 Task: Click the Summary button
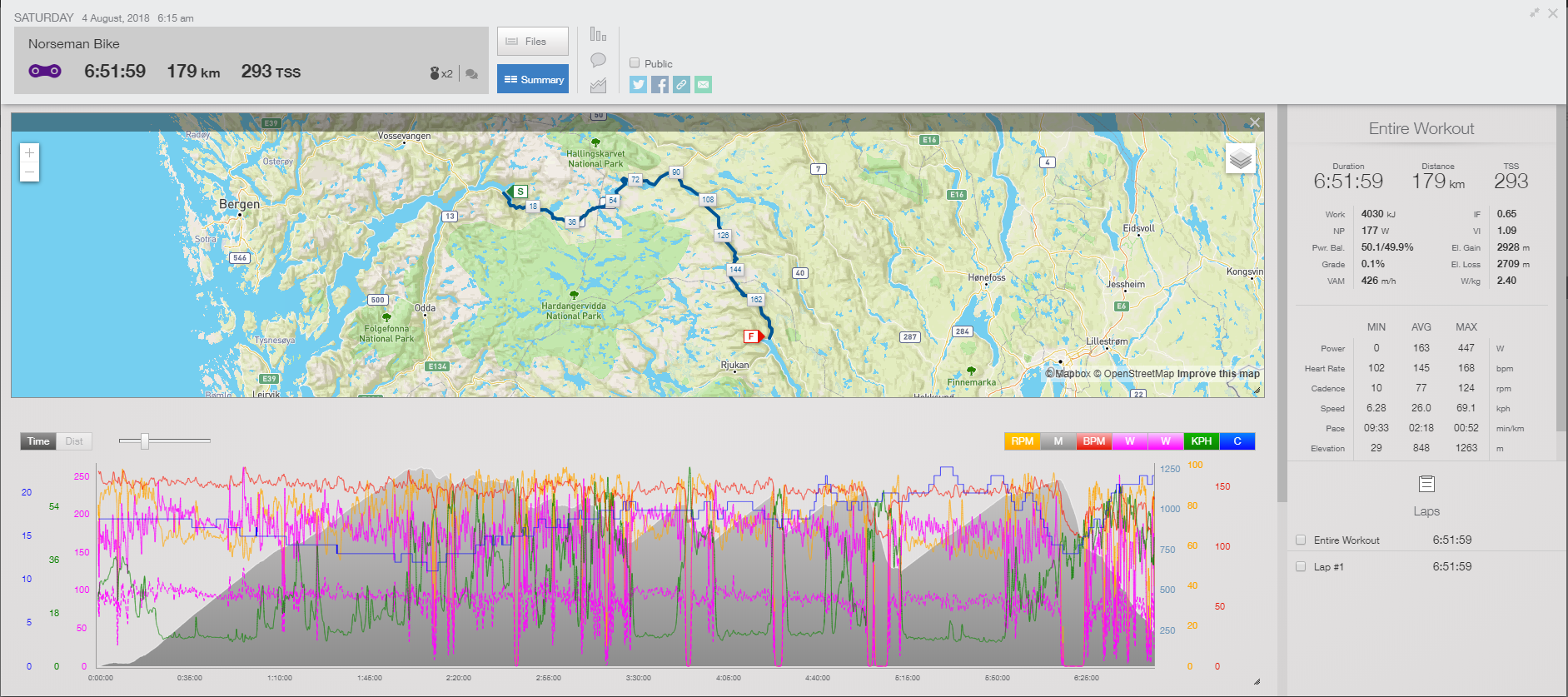click(x=533, y=79)
